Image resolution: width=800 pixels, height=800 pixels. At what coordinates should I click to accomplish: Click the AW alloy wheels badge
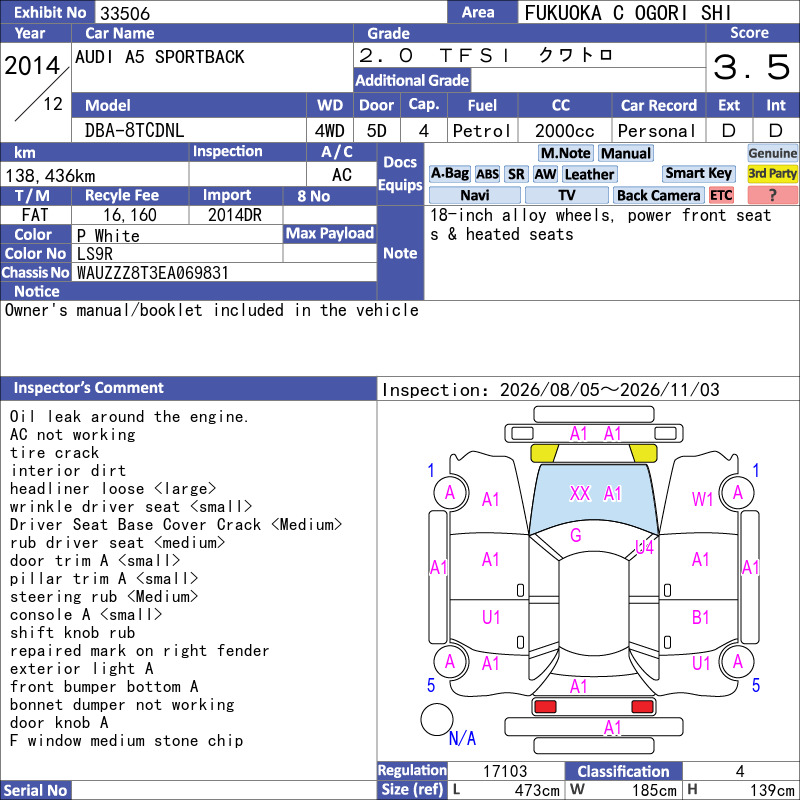click(x=545, y=174)
